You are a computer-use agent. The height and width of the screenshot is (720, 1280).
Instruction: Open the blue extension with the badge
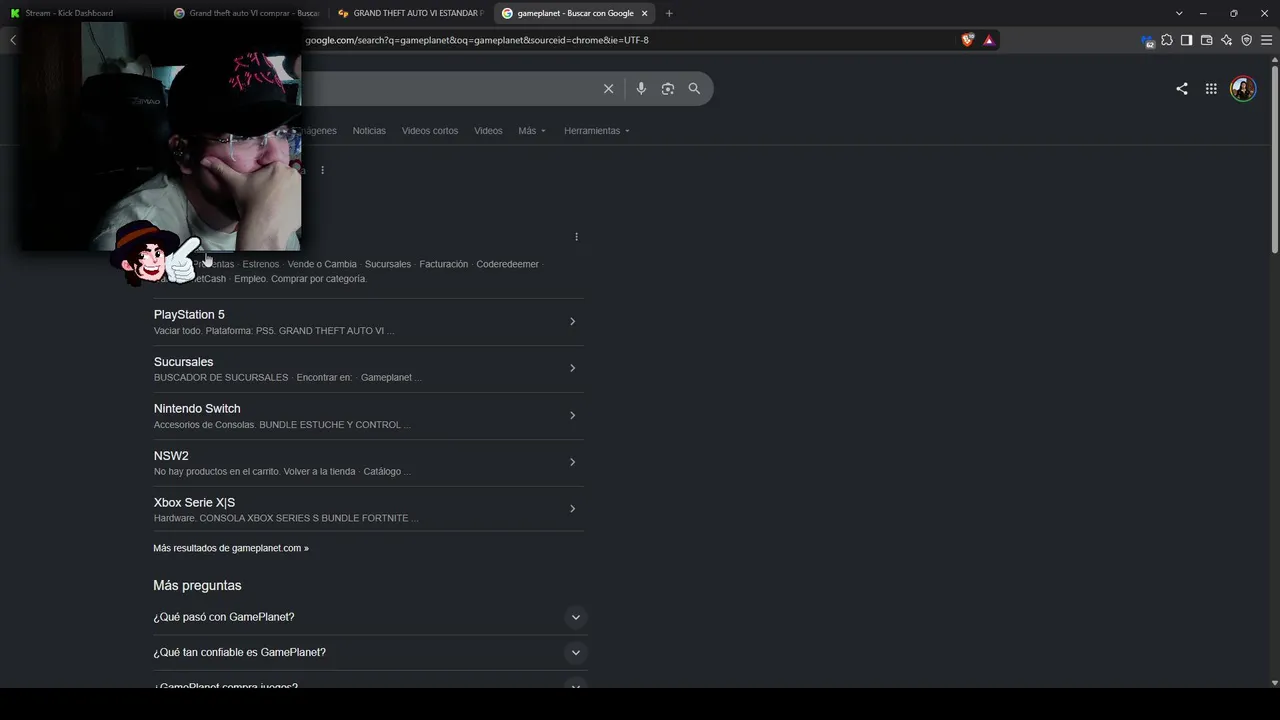tap(1147, 41)
